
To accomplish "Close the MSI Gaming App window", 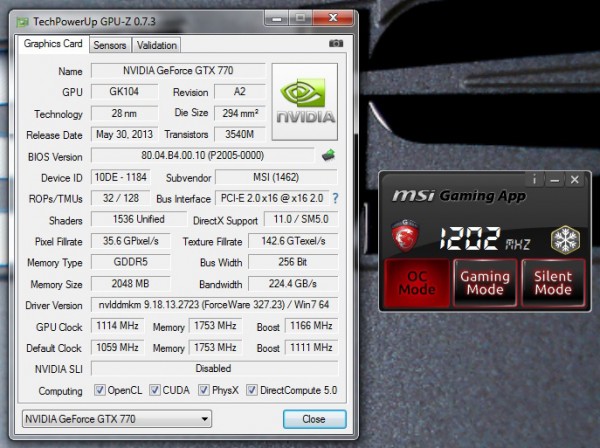I will tap(574, 179).
